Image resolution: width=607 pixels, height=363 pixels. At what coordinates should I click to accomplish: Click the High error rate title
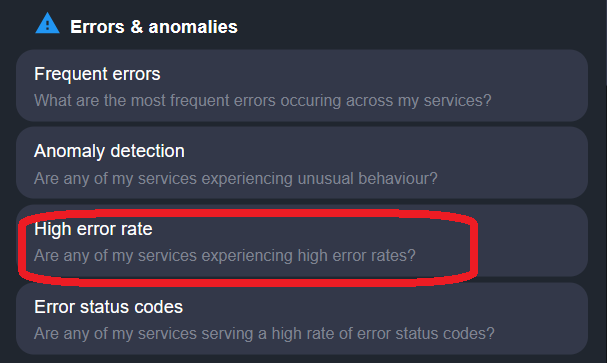point(93,229)
